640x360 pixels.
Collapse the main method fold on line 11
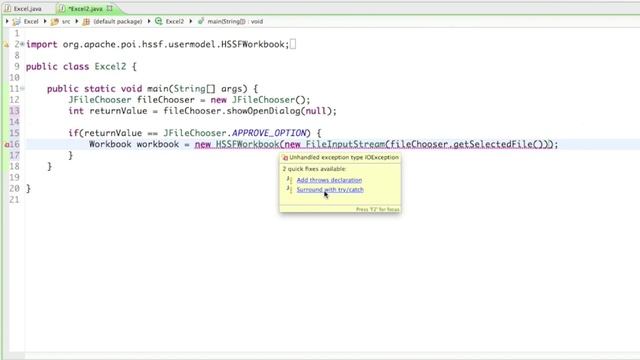22,89
